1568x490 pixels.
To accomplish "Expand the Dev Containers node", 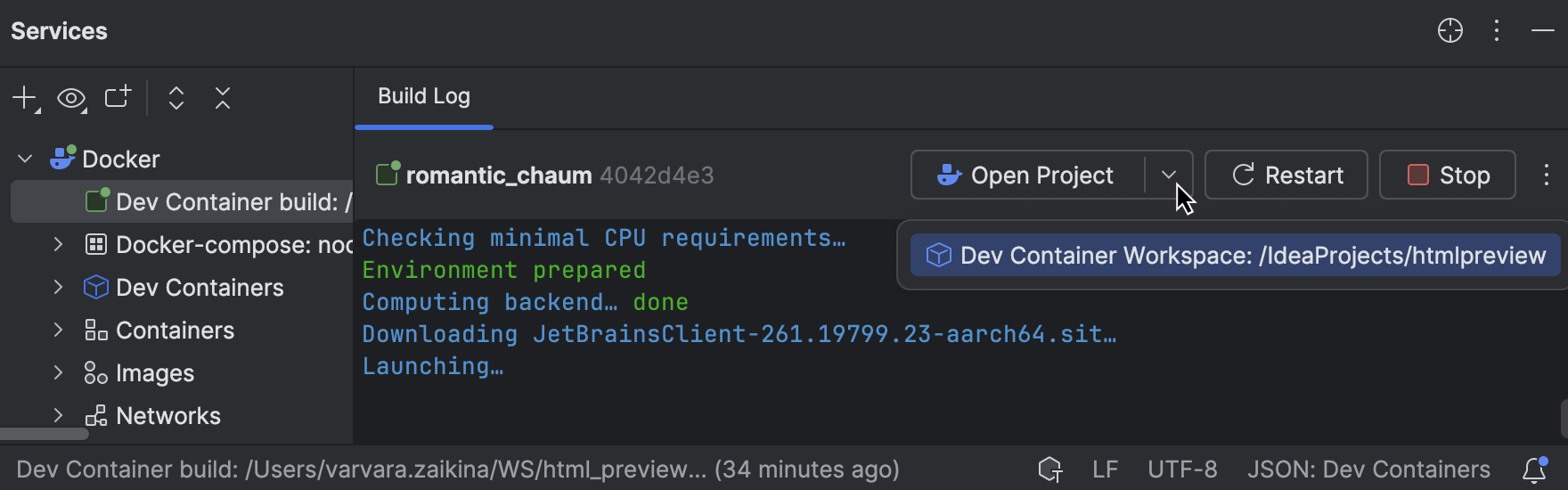I will tap(58, 287).
